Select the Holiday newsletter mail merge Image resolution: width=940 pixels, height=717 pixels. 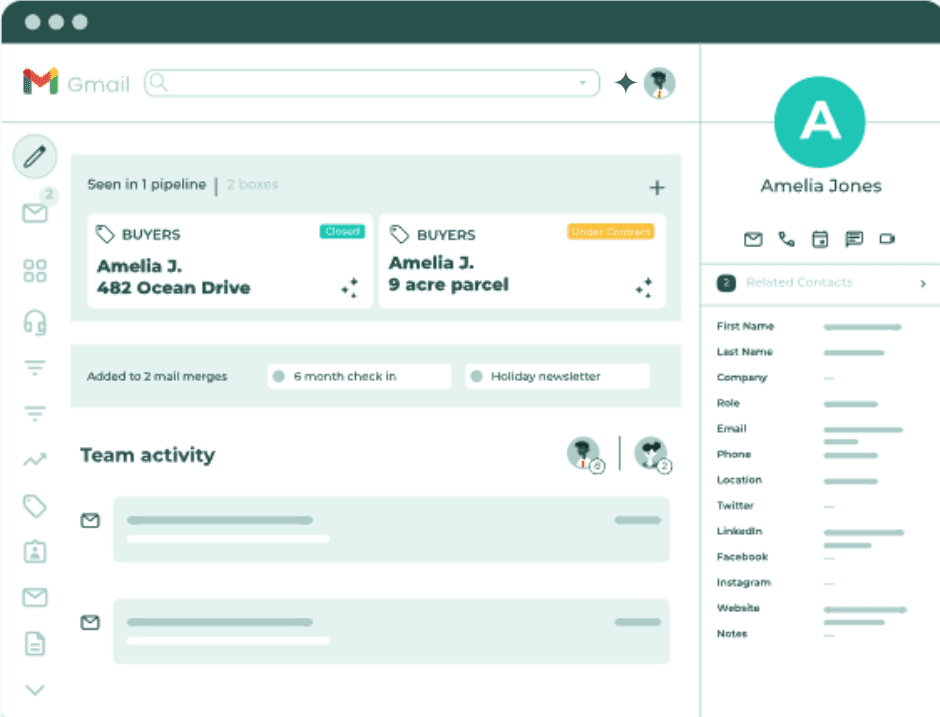pos(557,377)
